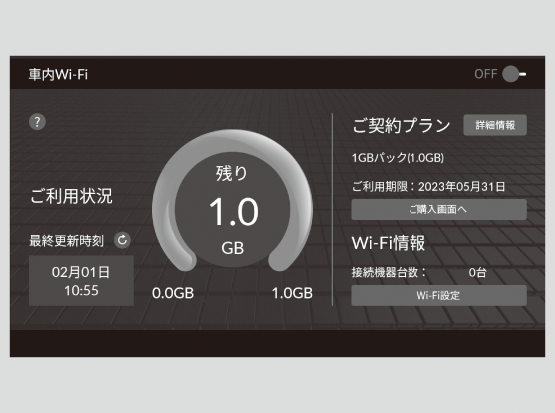Image resolution: width=555 pixels, height=413 pixels.
Task: Click the 0.0GB gauge minimum label
Action: (173, 293)
